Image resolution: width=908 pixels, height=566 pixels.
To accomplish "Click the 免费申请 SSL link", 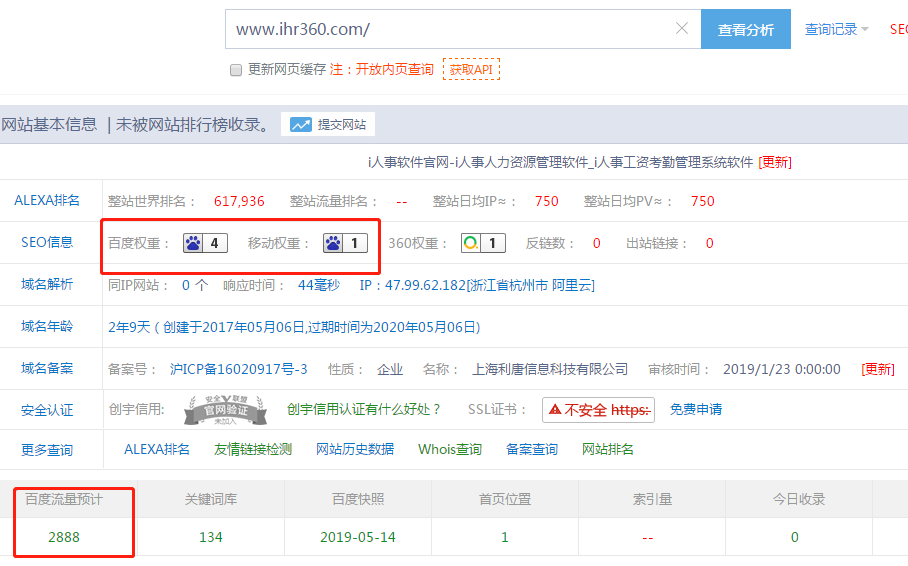I will (x=696, y=410).
